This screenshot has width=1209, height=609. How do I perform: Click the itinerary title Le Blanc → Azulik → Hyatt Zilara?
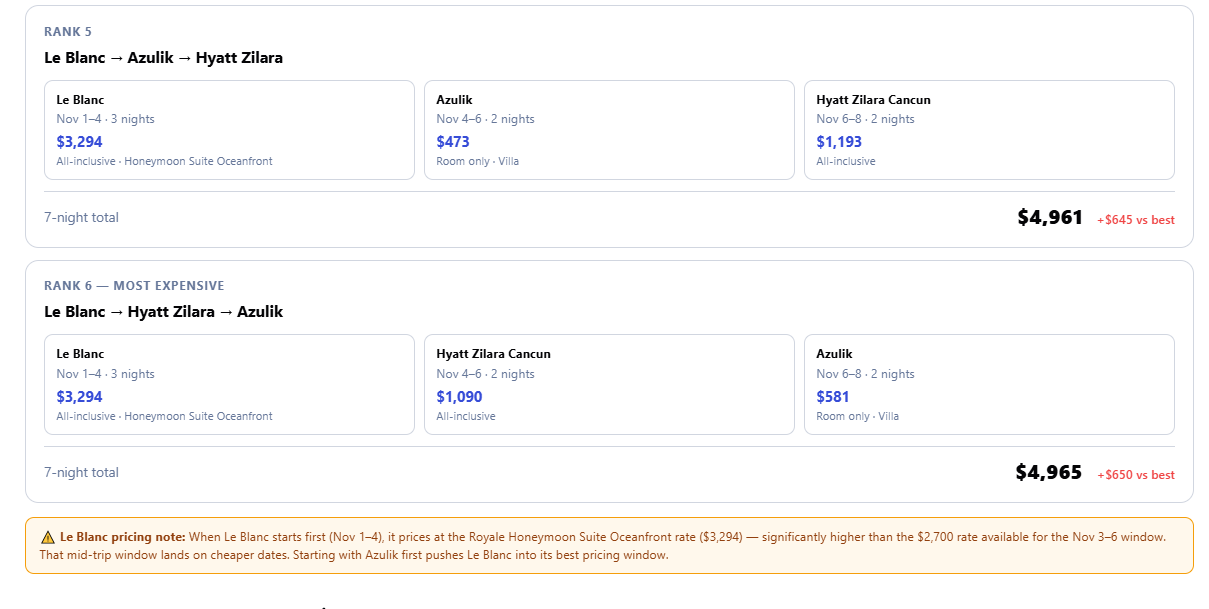pyautogui.click(x=164, y=58)
